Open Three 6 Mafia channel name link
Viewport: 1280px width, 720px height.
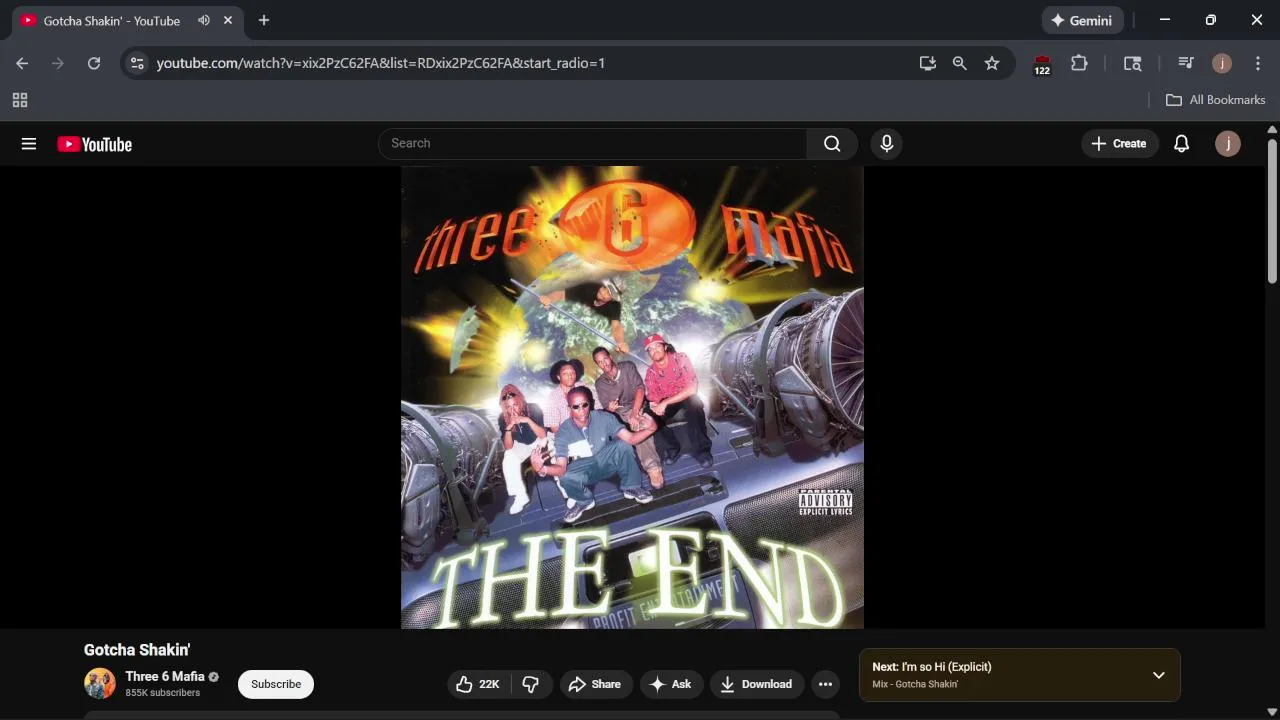pos(165,676)
